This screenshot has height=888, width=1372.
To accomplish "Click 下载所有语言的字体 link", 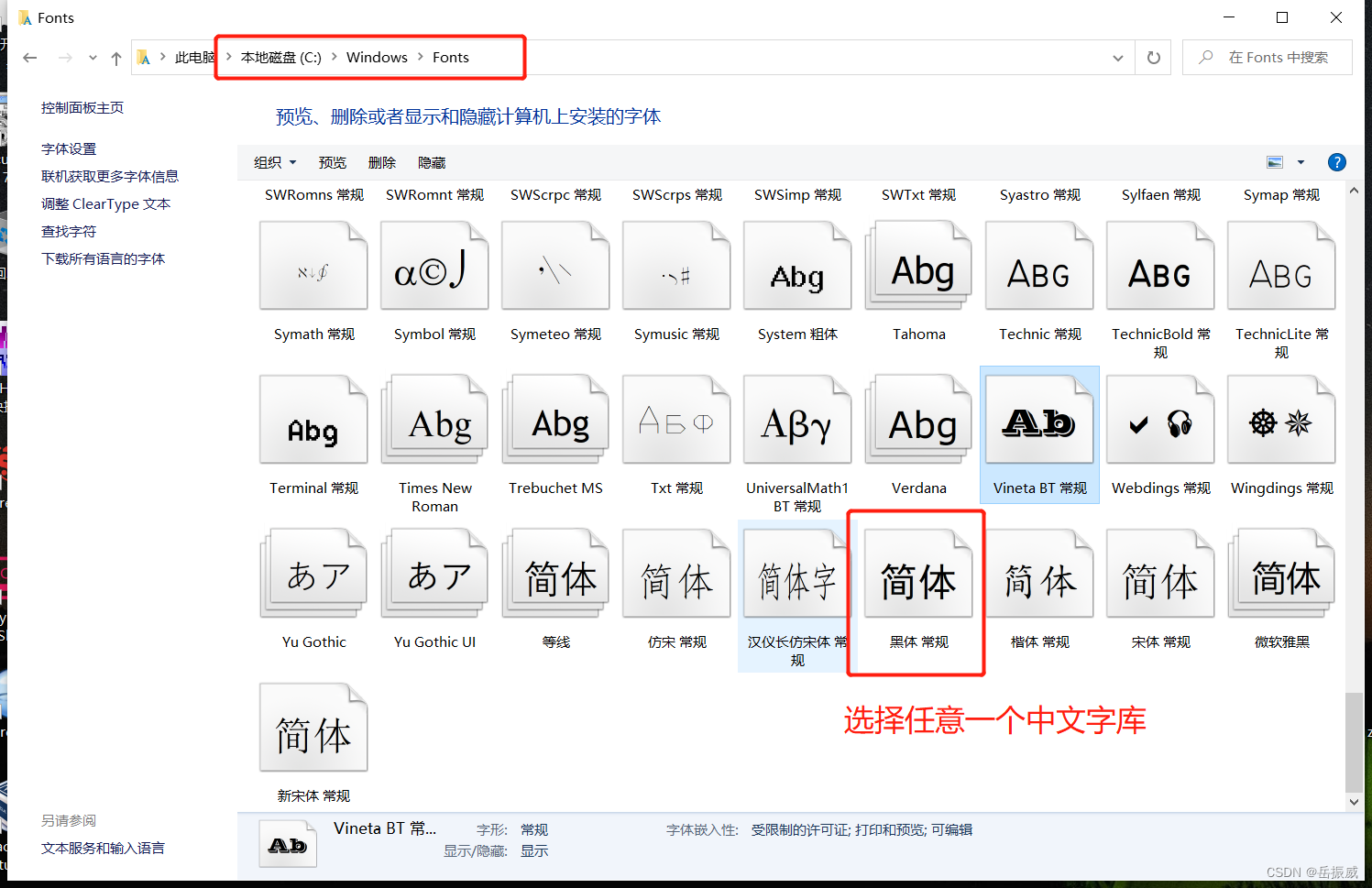I will tap(103, 258).
